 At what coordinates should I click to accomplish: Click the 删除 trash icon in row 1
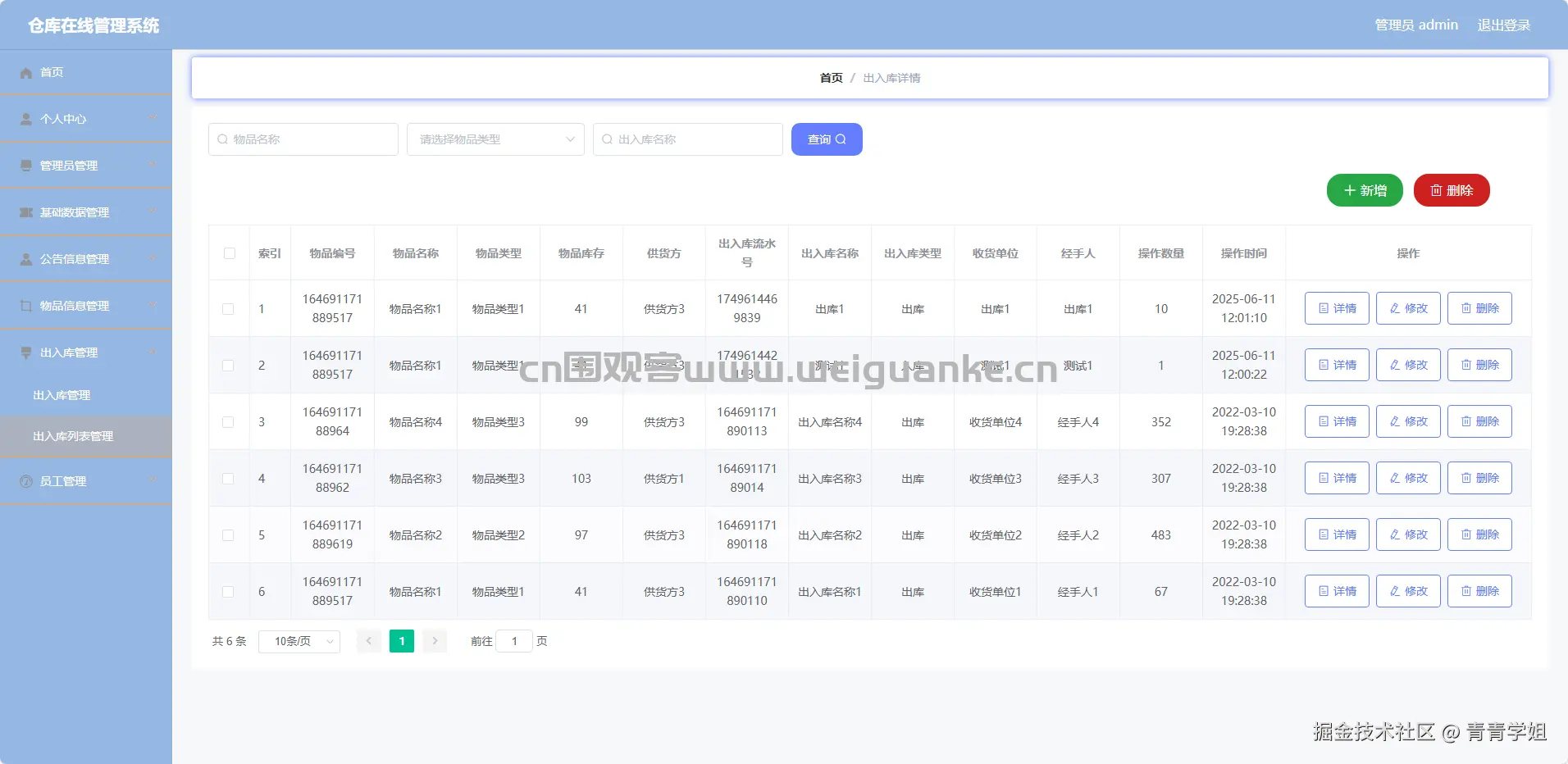coord(1466,309)
